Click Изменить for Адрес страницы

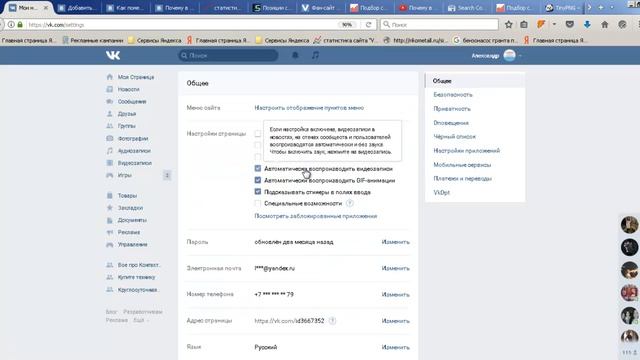tap(396, 321)
